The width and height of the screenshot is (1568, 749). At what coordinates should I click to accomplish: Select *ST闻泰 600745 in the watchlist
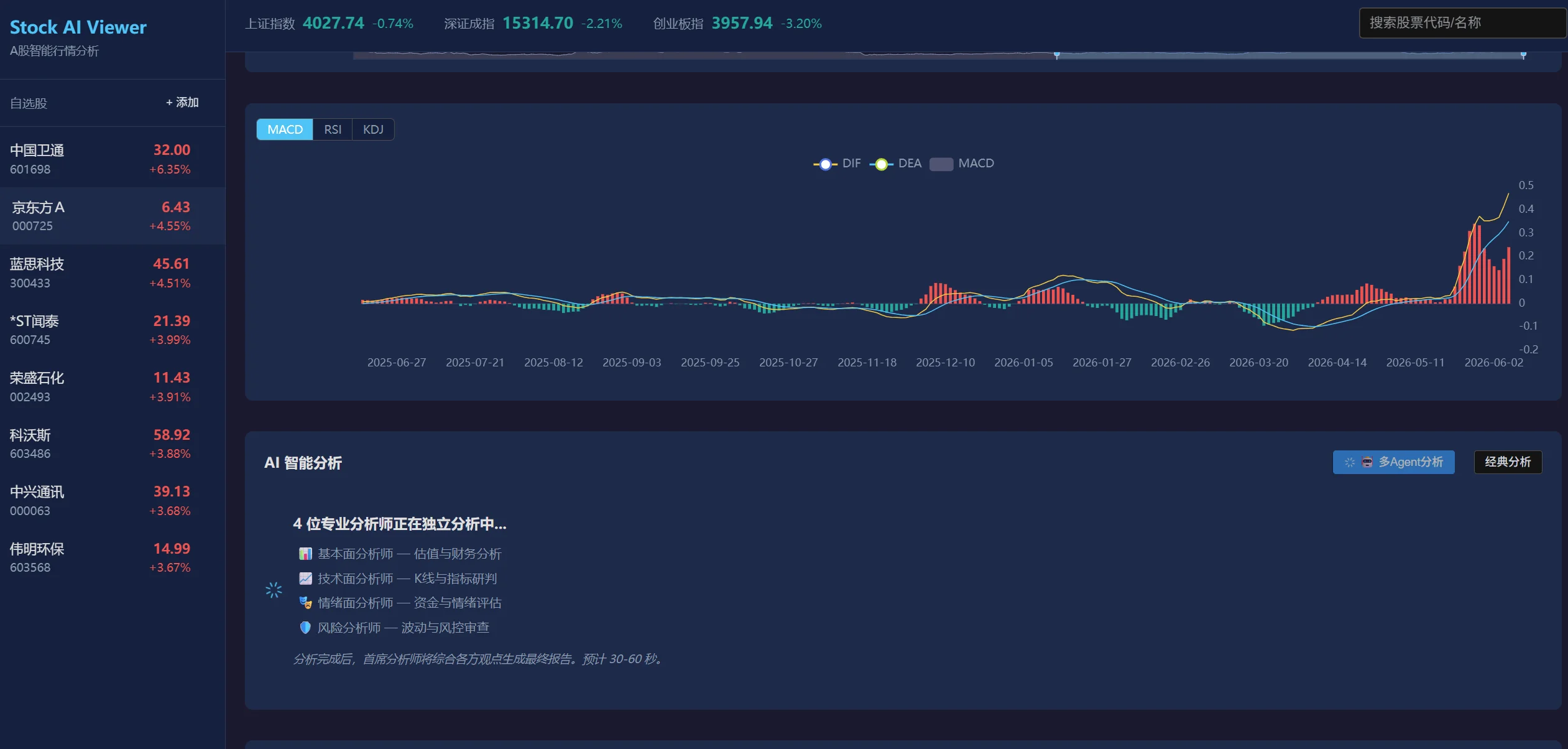click(x=113, y=330)
